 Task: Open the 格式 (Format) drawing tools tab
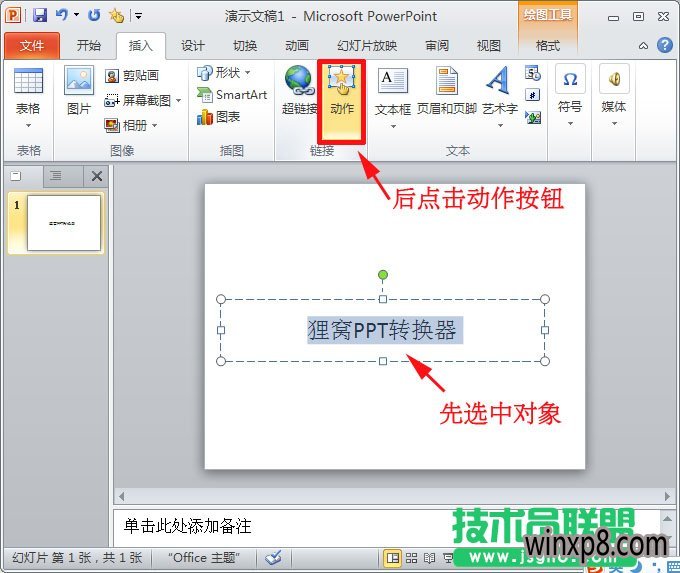click(548, 46)
